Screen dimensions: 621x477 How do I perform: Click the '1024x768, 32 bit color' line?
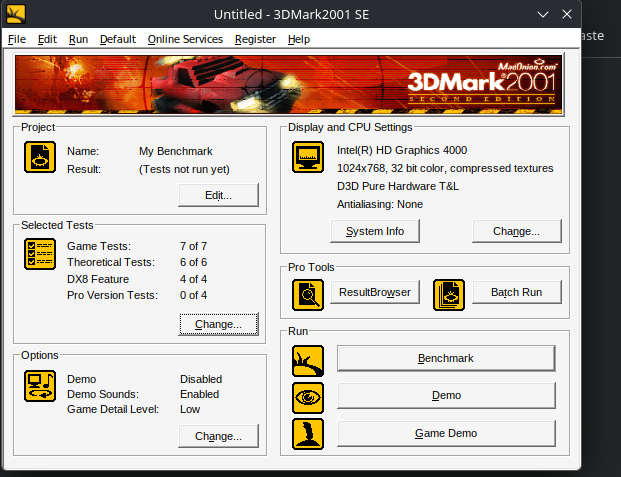[x=445, y=168]
